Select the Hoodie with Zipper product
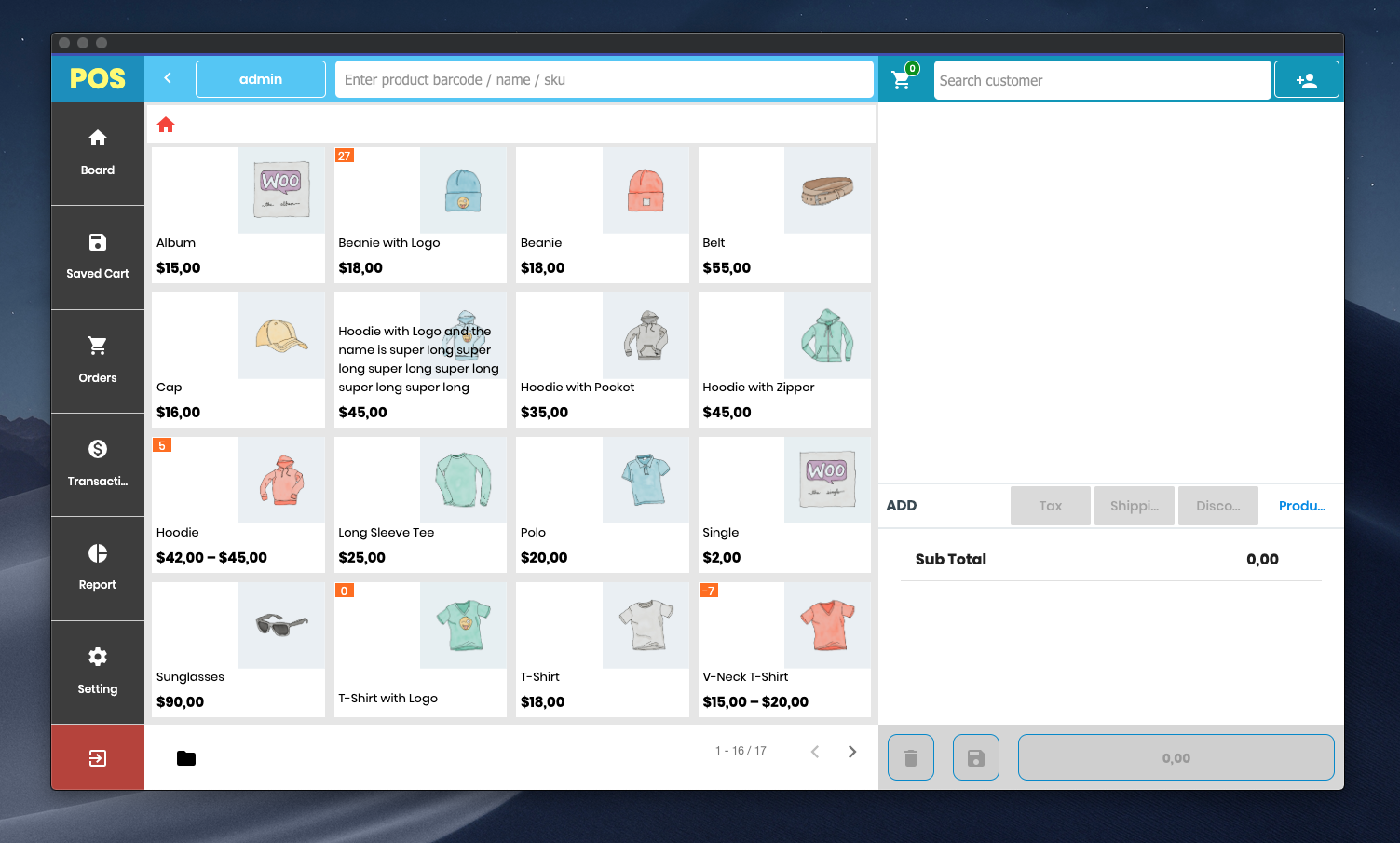1400x843 pixels. pos(783,360)
